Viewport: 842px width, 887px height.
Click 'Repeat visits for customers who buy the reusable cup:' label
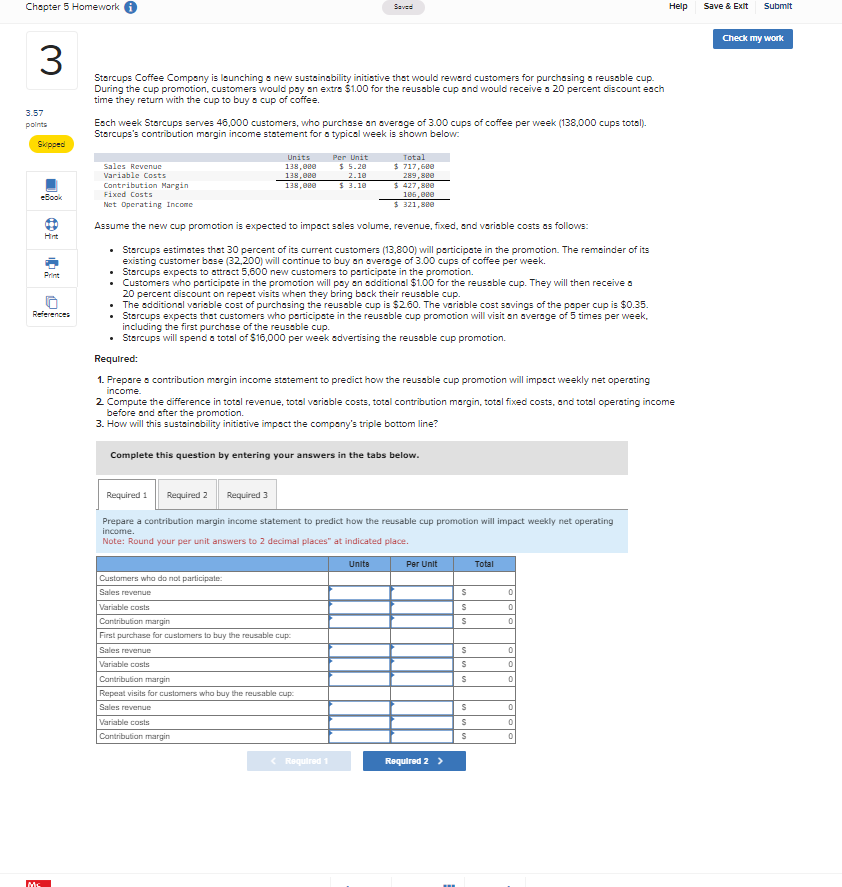click(x=196, y=693)
